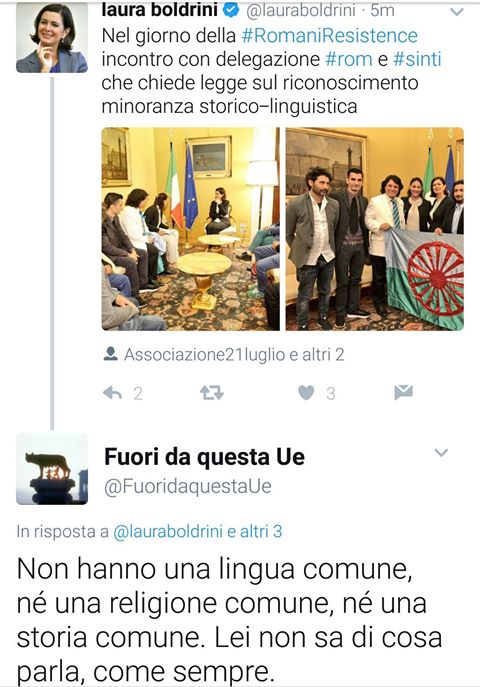Open the #rom hashtag link

tap(349, 59)
